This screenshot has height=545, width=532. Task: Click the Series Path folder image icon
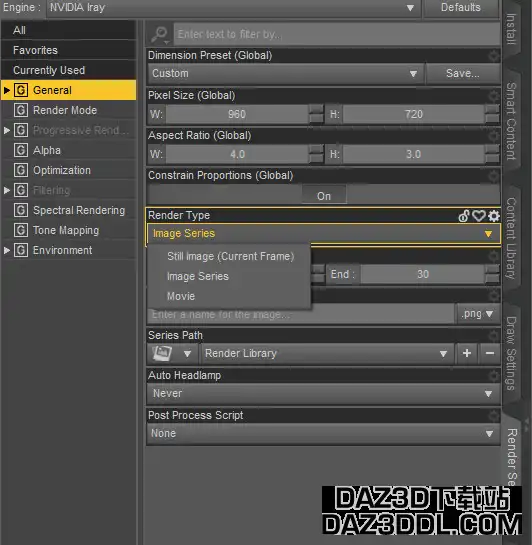pyautogui.click(x=162, y=353)
